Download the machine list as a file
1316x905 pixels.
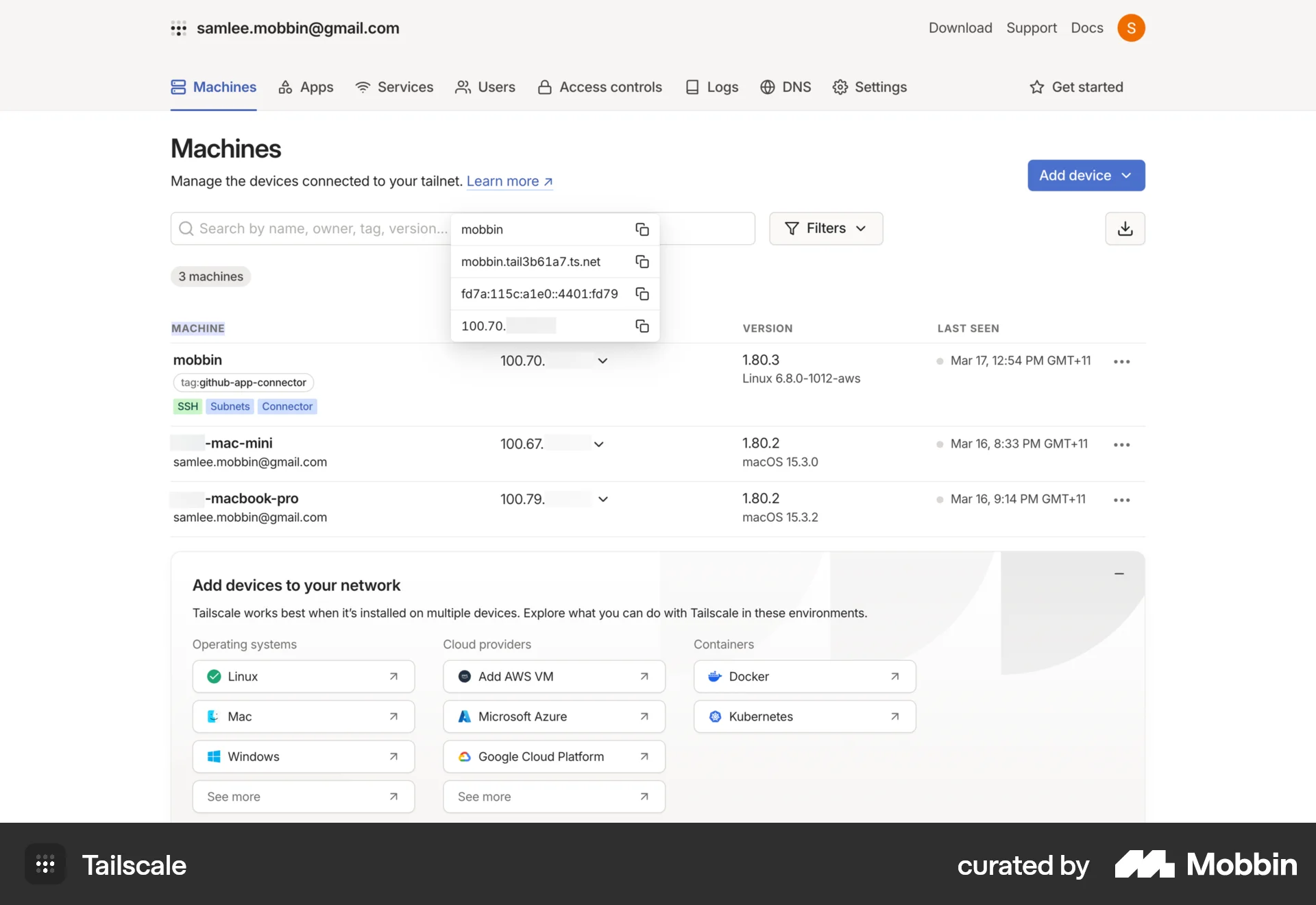point(1125,228)
